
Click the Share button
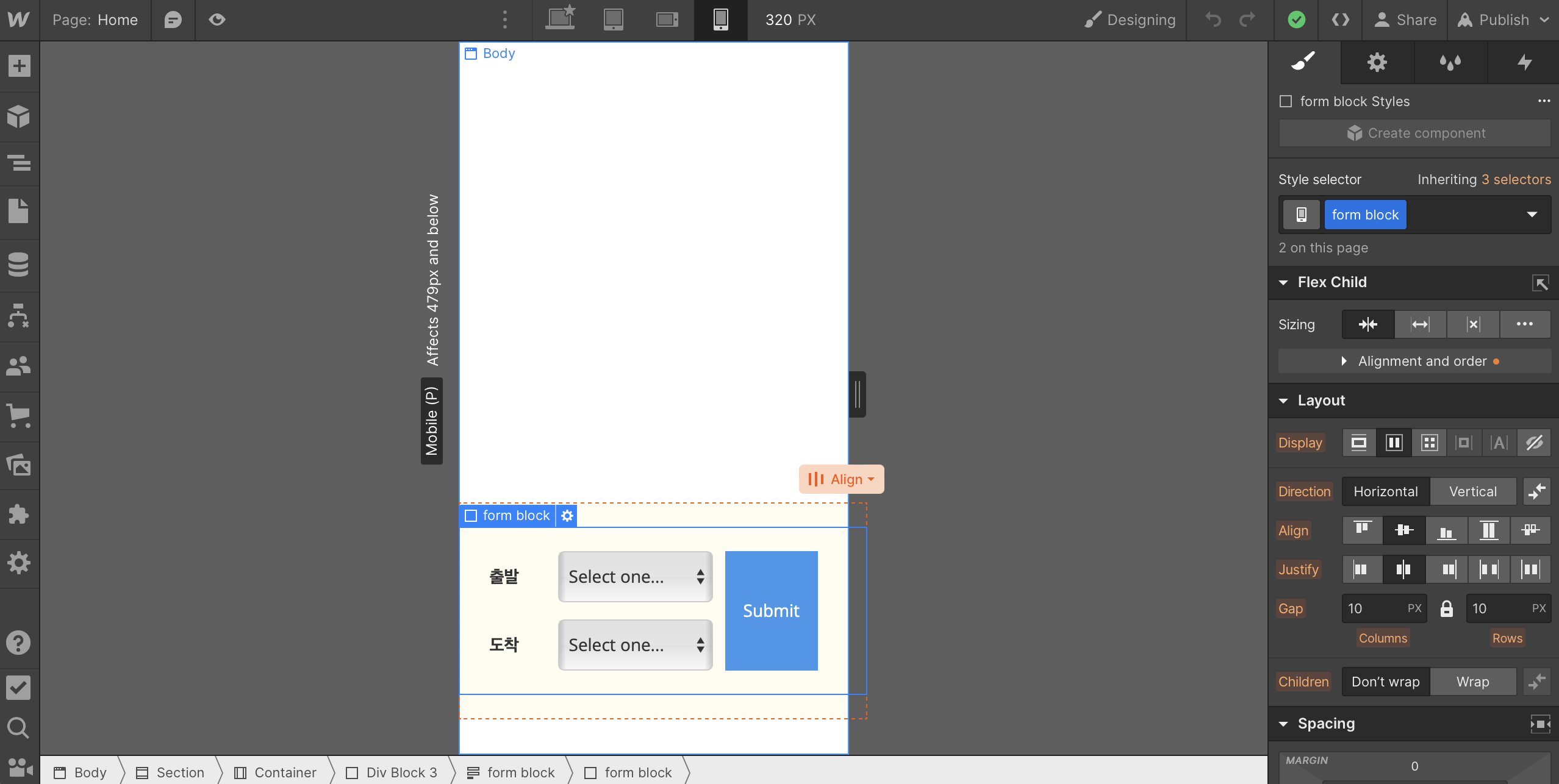(x=1405, y=20)
